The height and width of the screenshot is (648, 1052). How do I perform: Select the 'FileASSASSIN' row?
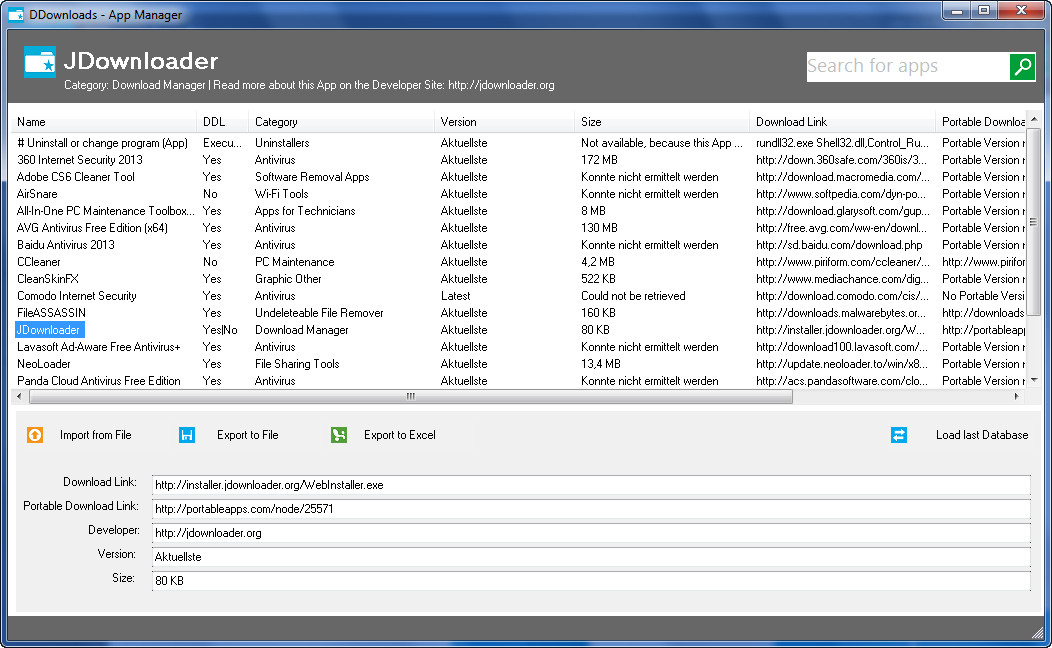pyautogui.click(x=519, y=313)
